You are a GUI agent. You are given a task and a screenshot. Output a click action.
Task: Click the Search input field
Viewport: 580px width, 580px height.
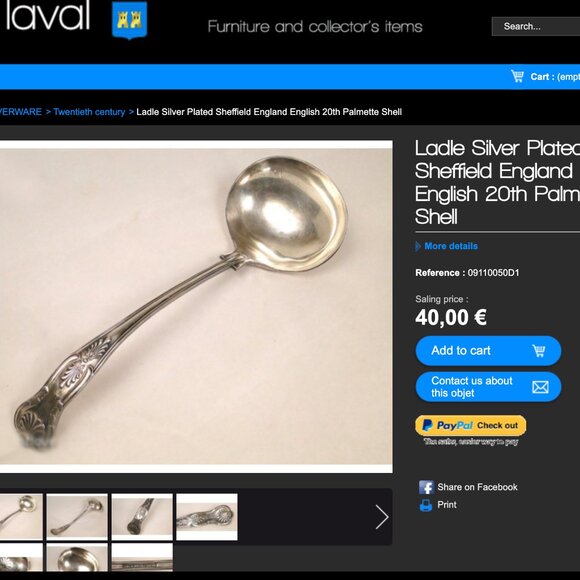point(536,27)
